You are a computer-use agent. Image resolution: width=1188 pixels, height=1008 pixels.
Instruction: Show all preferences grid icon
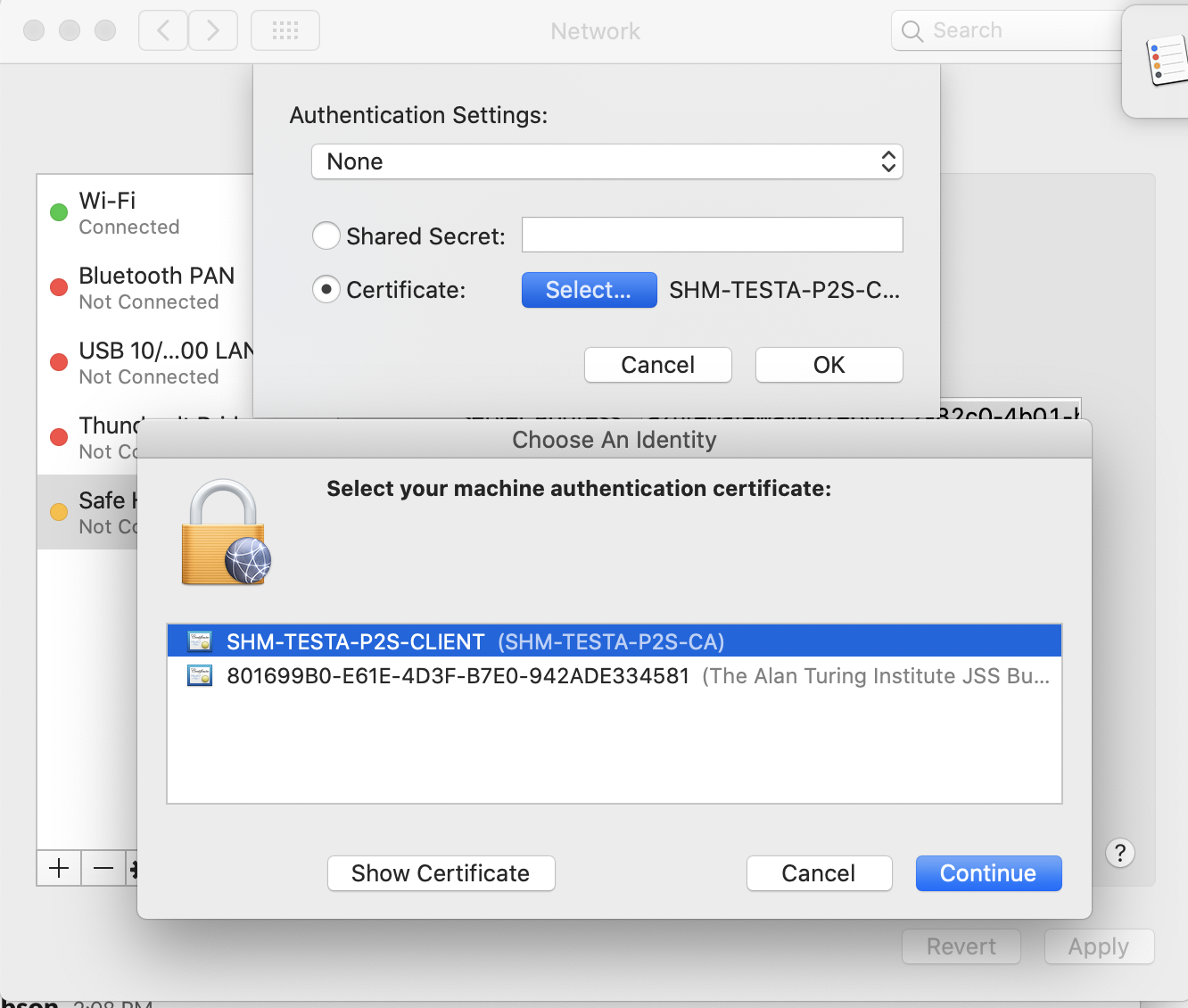pos(285,31)
